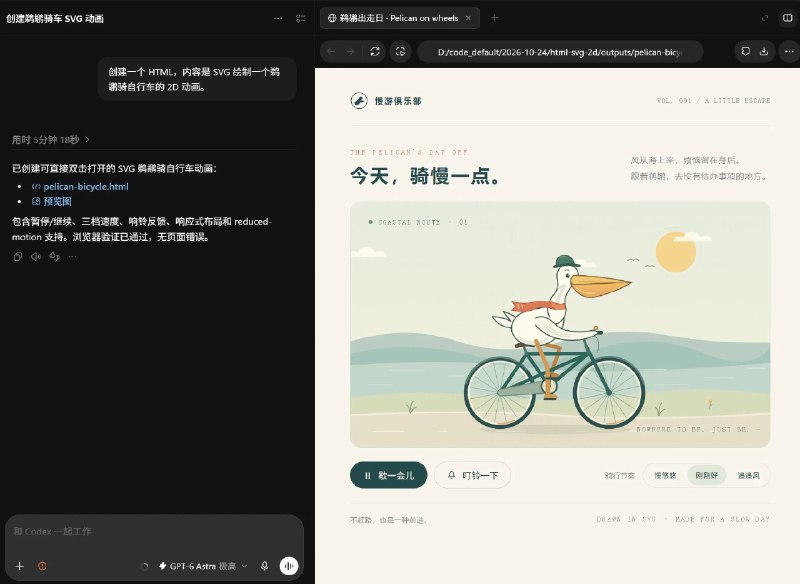Pause animation with 歇一会儿 button
This screenshot has width=800, height=584.
pyautogui.click(x=389, y=475)
